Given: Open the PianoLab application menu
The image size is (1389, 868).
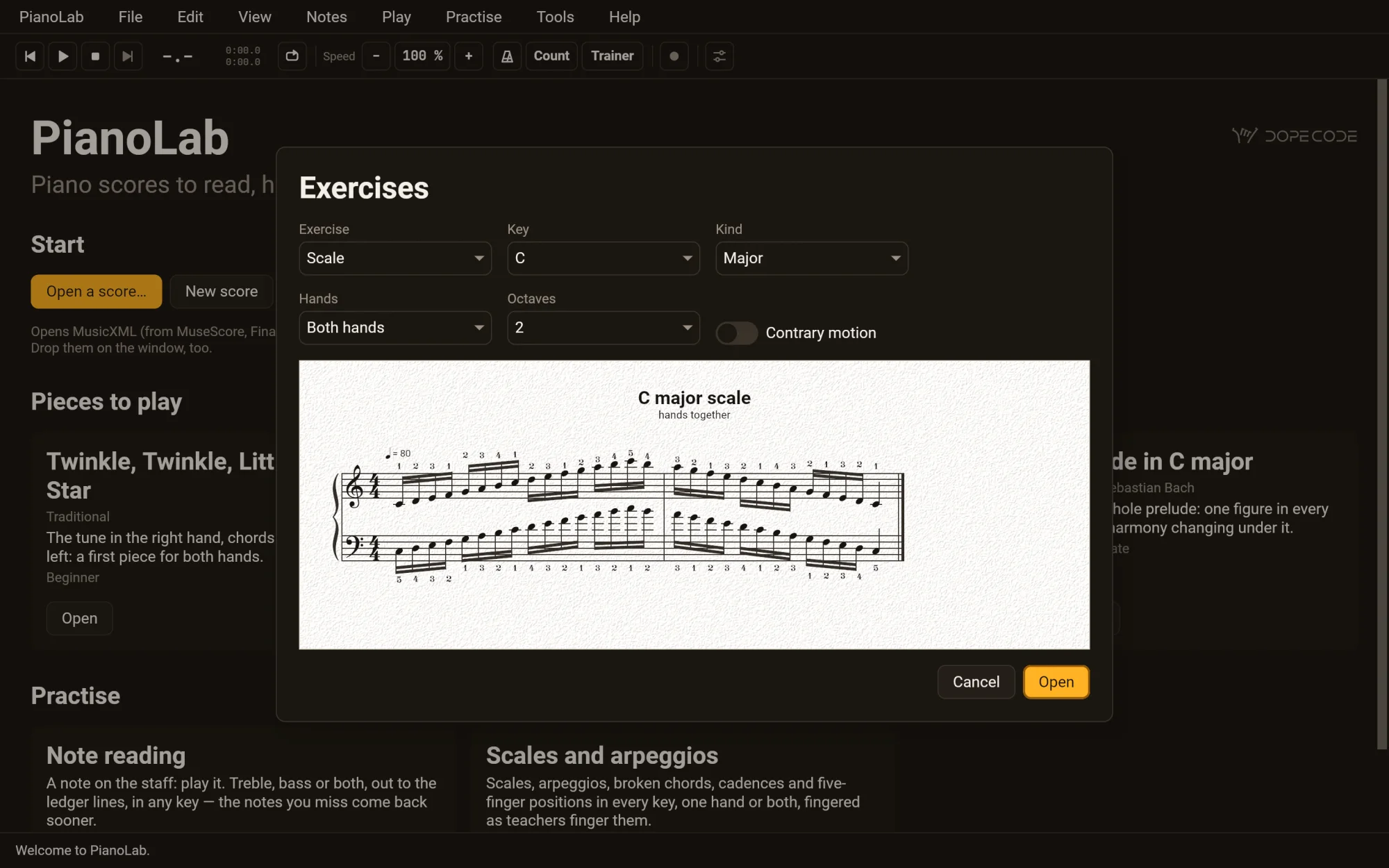Looking at the screenshot, I should pyautogui.click(x=51, y=17).
